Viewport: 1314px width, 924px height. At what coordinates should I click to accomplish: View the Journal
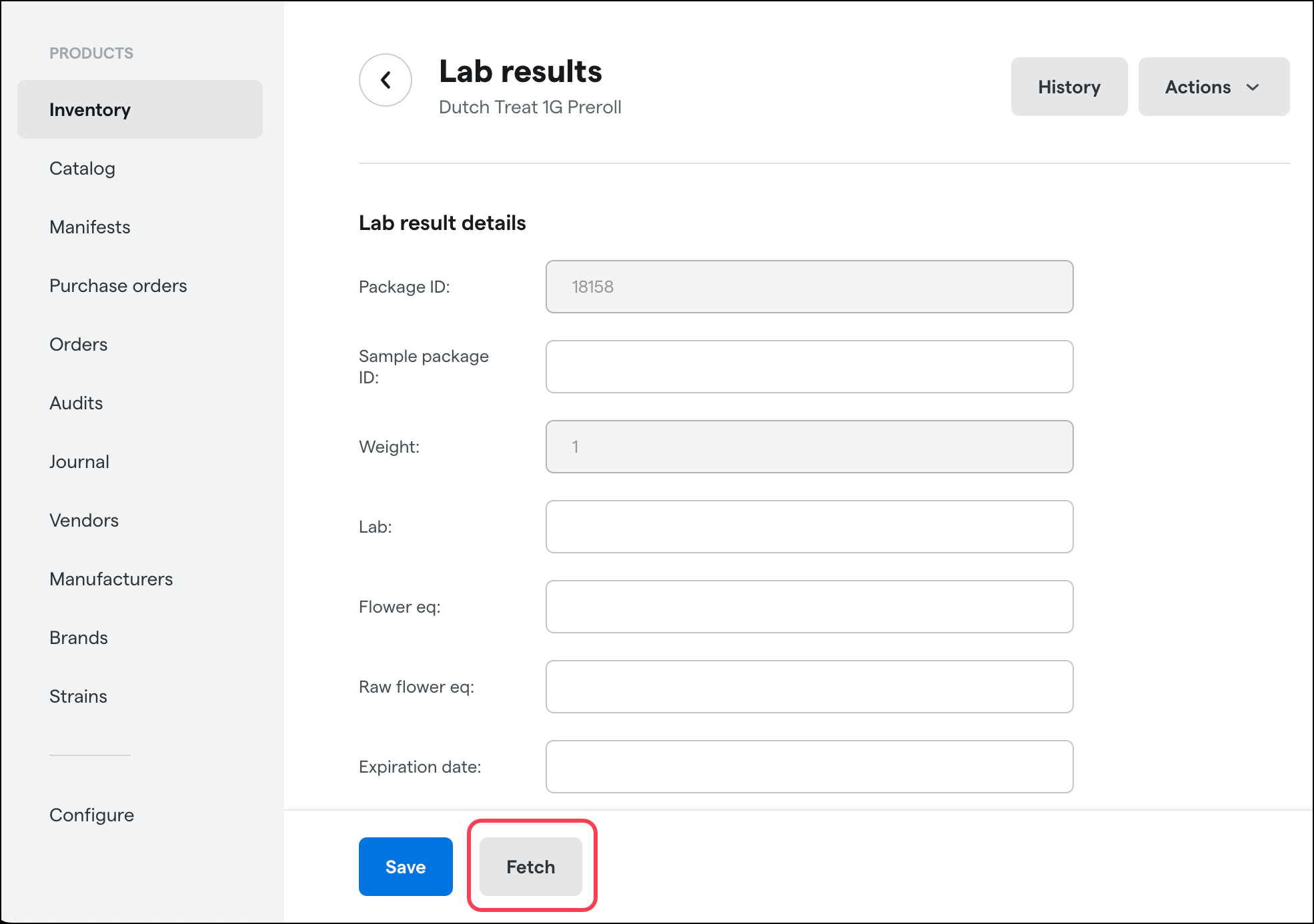(79, 461)
